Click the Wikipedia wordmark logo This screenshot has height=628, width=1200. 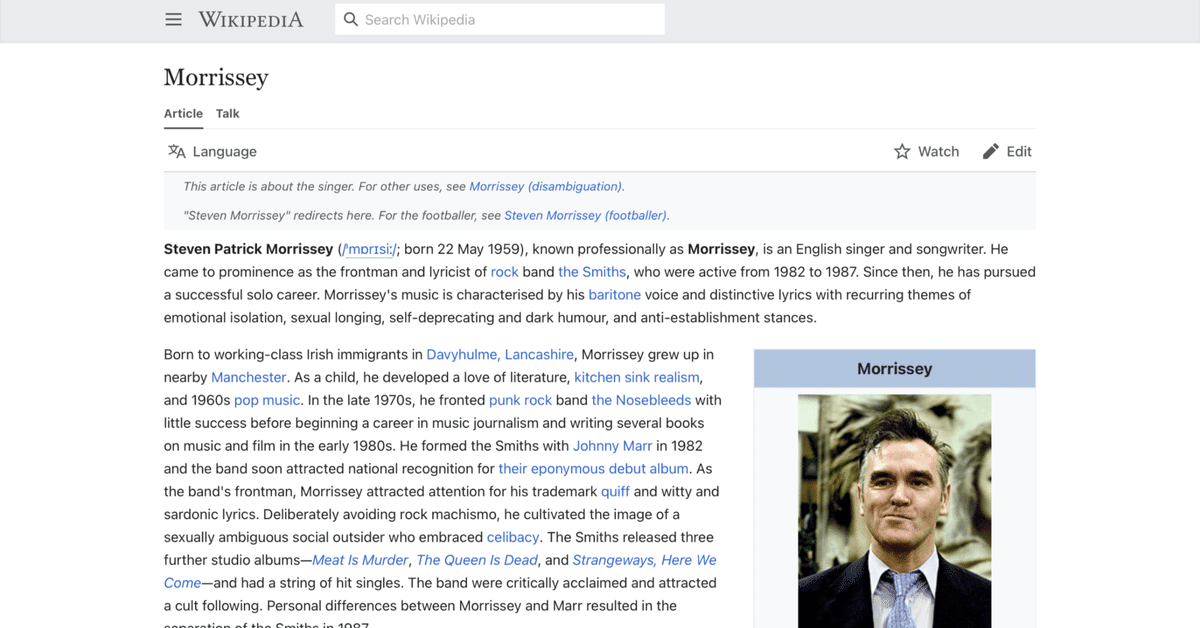pyautogui.click(x=251, y=20)
